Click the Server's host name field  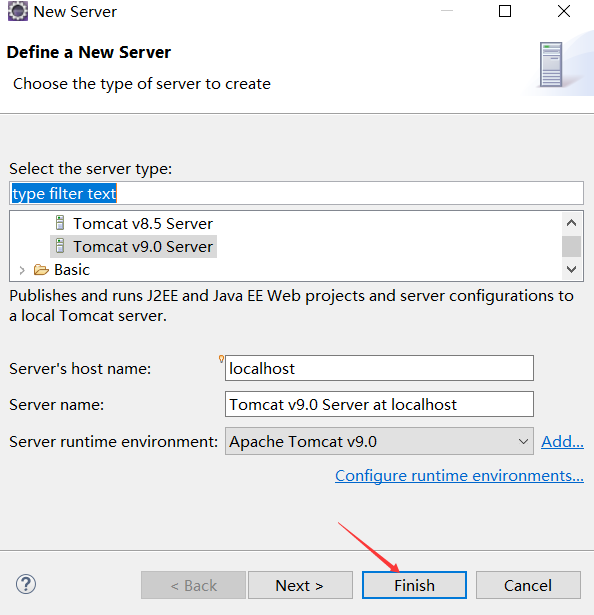[x=379, y=368]
